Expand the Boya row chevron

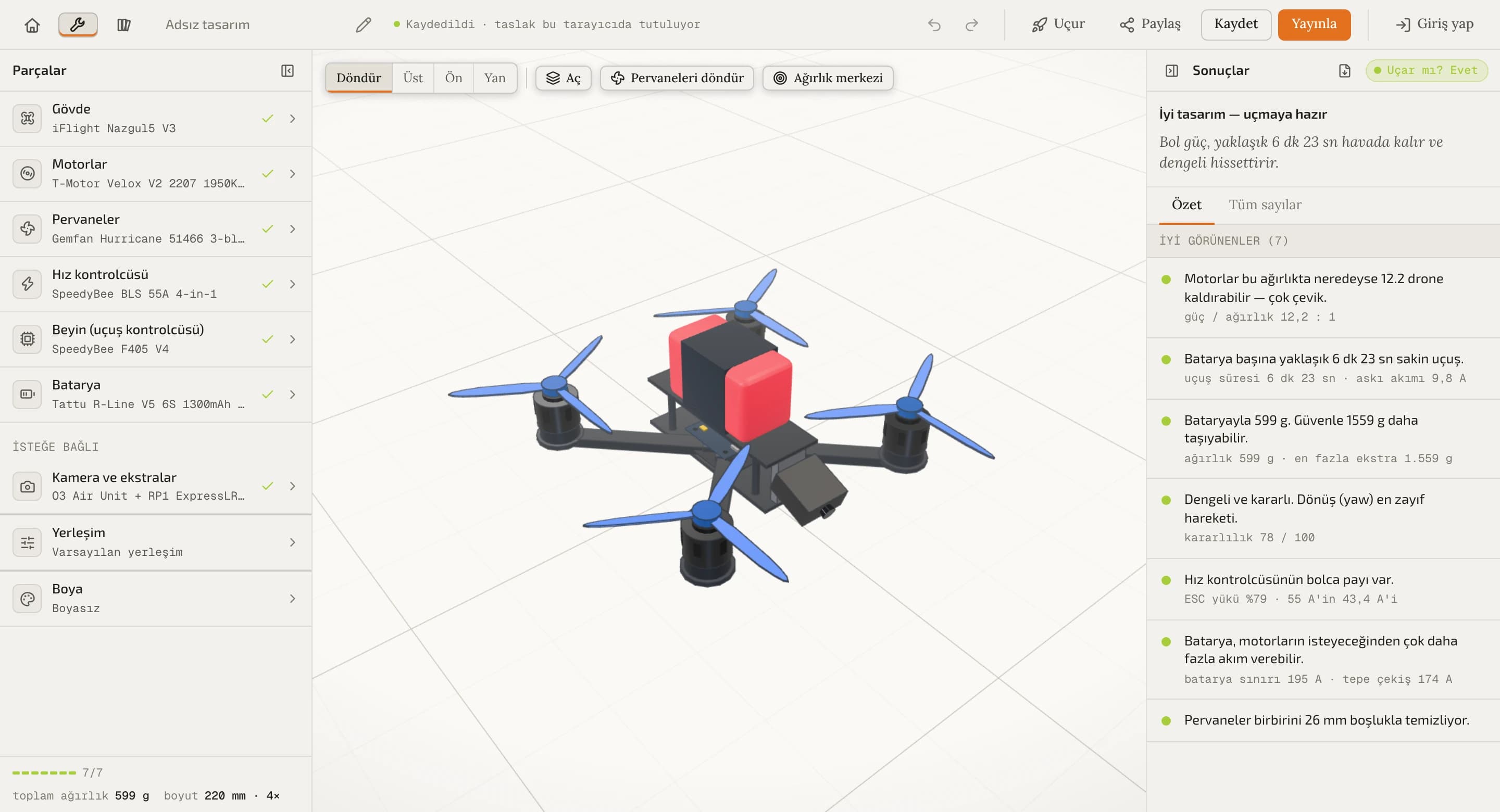pos(292,599)
